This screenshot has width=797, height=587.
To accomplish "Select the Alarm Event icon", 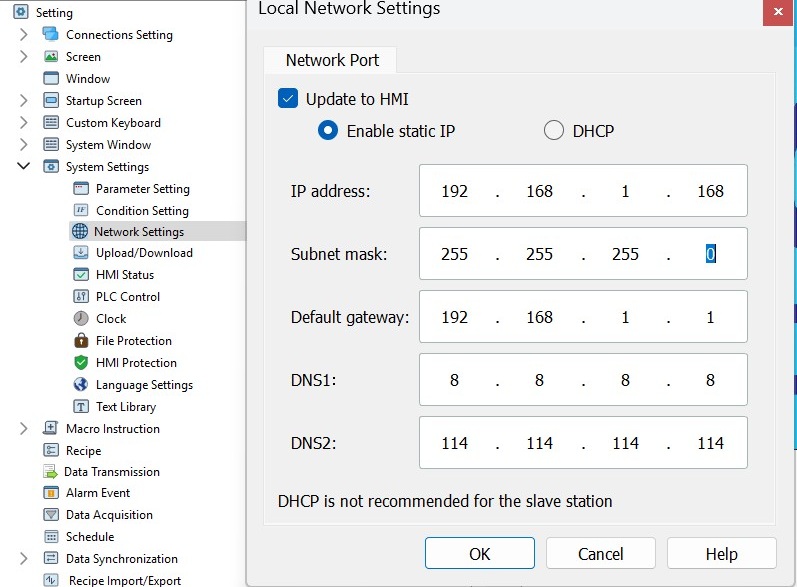I will pyautogui.click(x=51, y=492).
